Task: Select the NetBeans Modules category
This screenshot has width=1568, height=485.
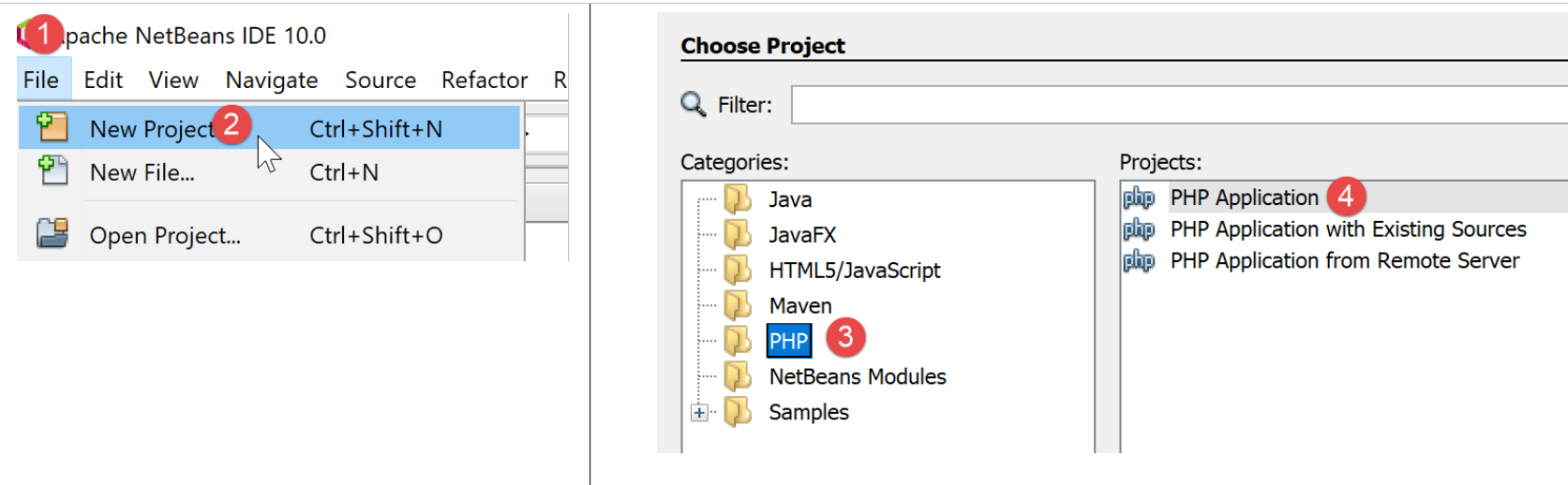Action: [x=857, y=376]
